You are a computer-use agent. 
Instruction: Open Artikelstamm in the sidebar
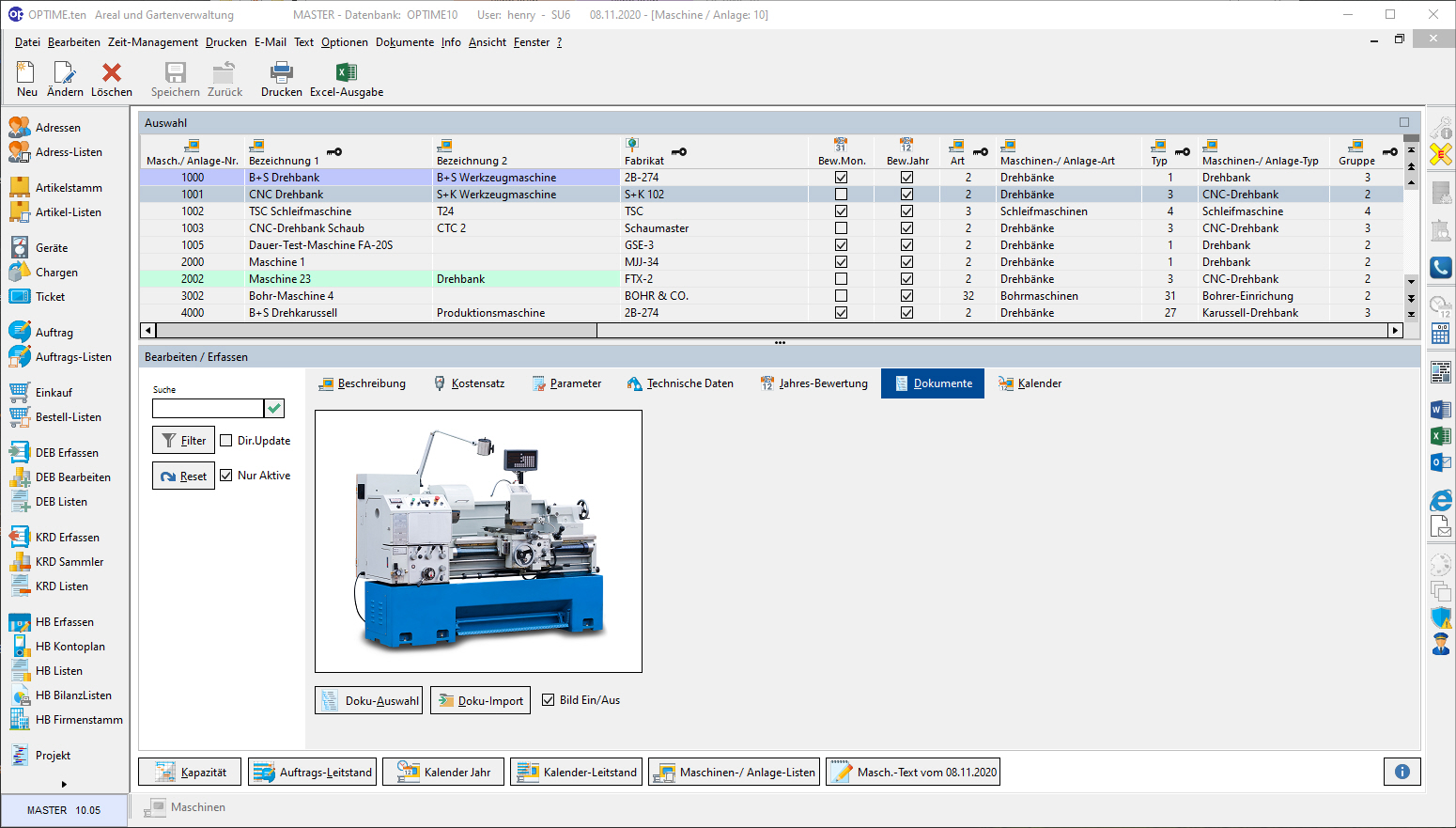pos(69,188)
